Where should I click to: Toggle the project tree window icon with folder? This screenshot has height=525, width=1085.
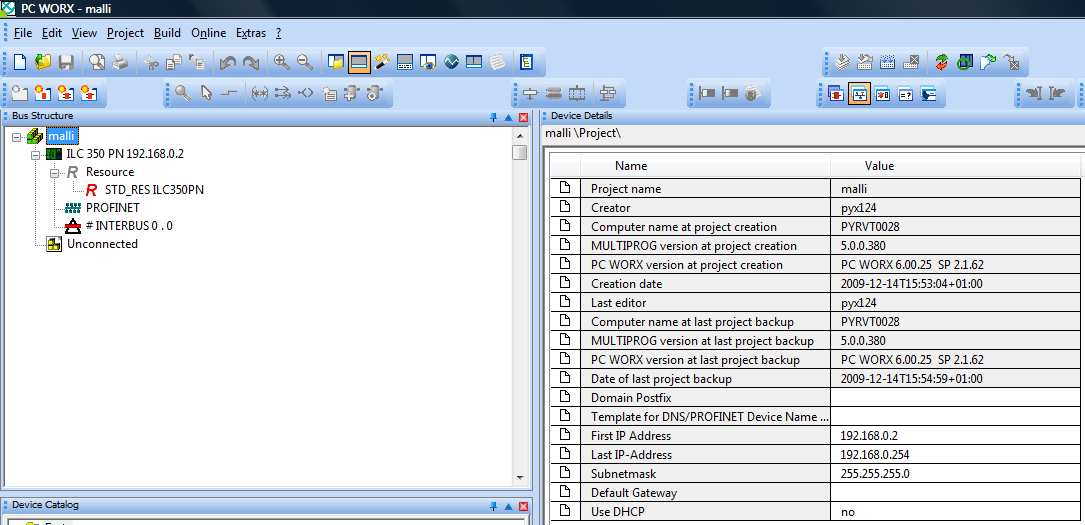336,62
